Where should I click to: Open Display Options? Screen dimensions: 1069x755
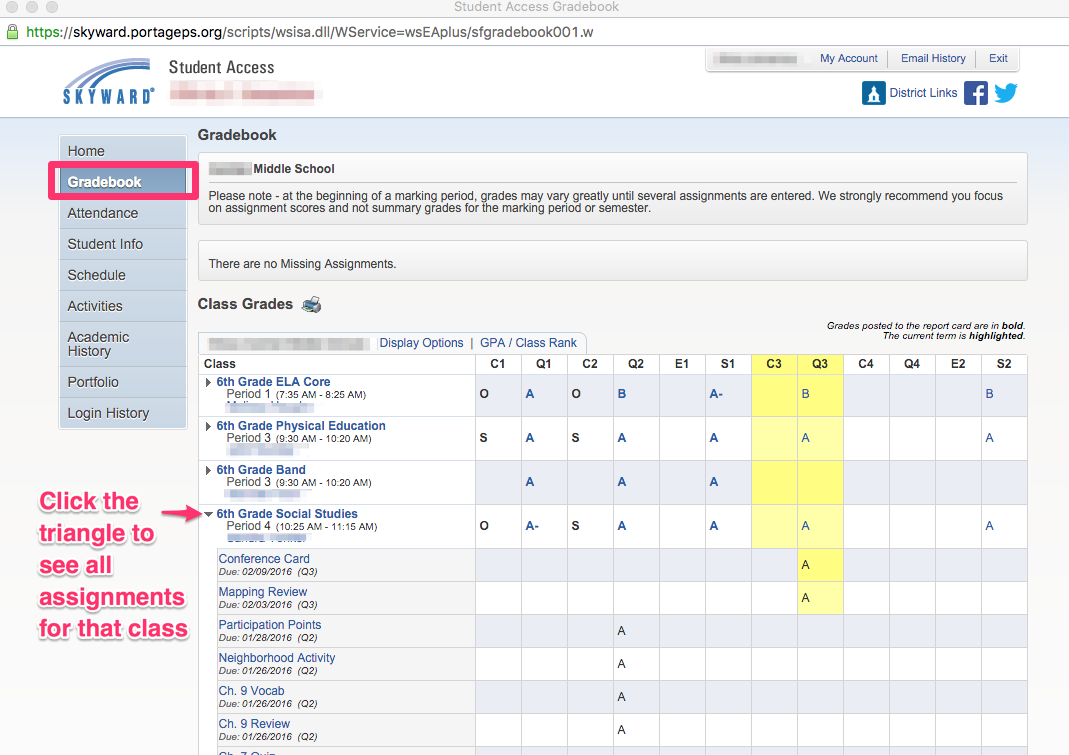click(421, 343)
